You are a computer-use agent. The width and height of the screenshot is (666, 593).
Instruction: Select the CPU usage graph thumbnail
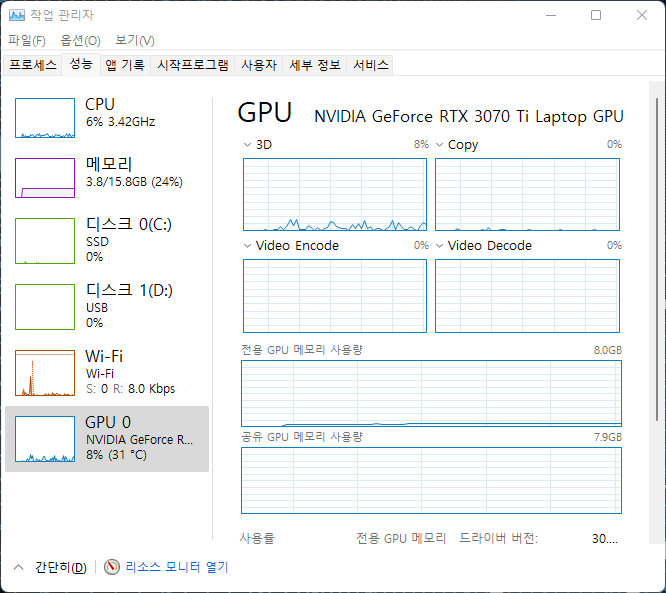click(x=45, y=118)
